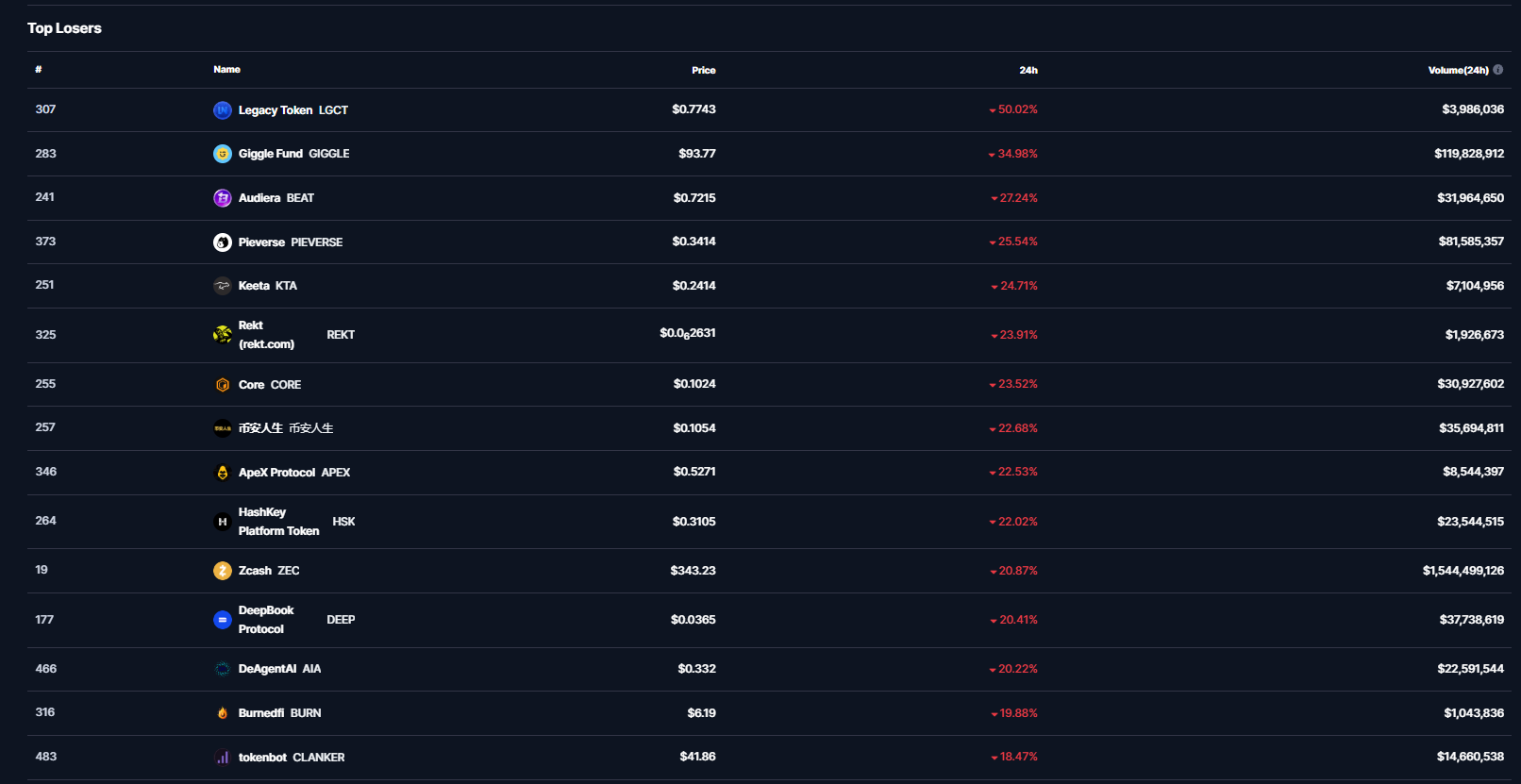Open the DeAgentAI AIA link
This screenshot has height=784, width=1521.
(x=267, y=669)
